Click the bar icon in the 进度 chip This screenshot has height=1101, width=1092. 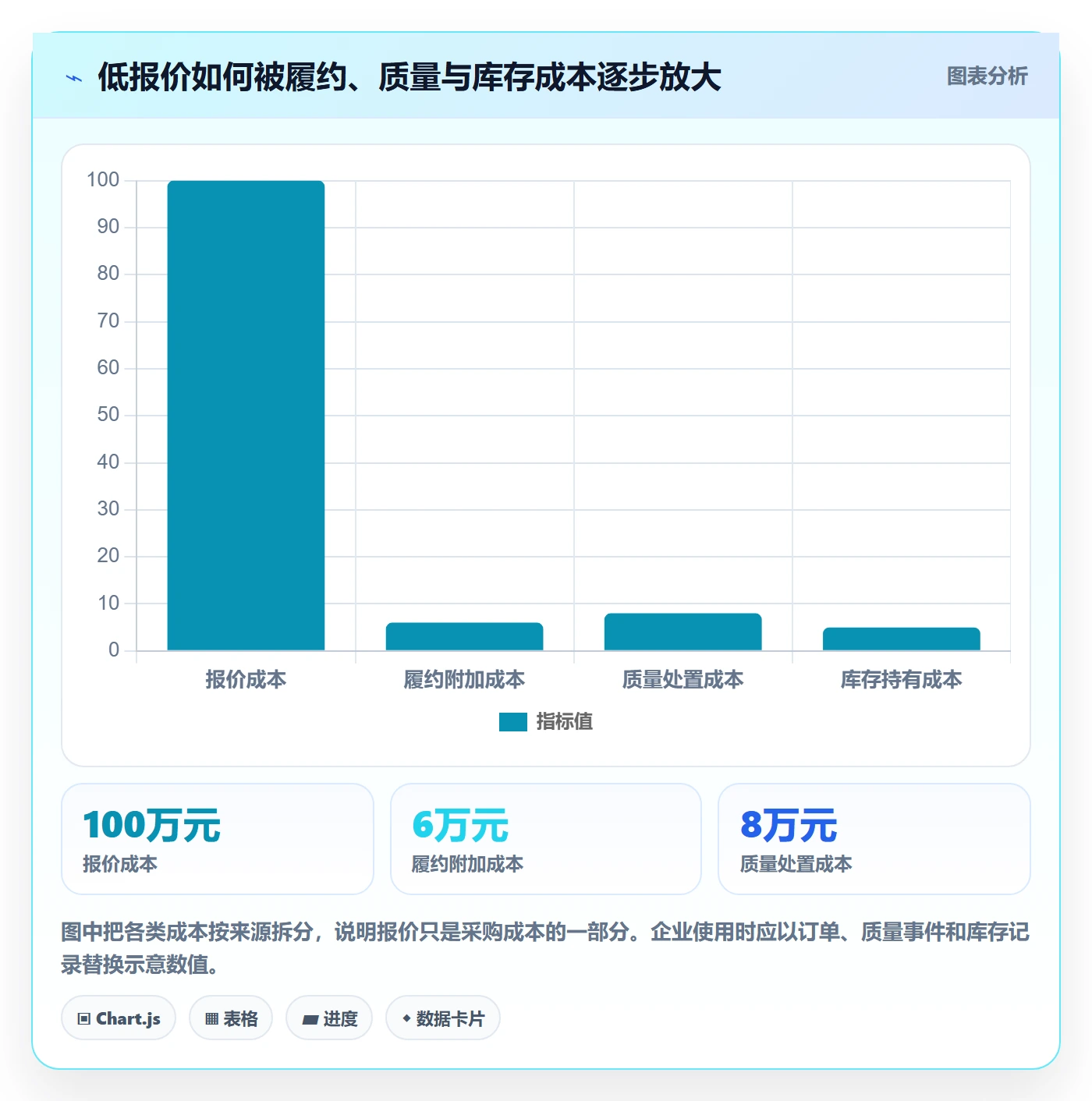310,1020
